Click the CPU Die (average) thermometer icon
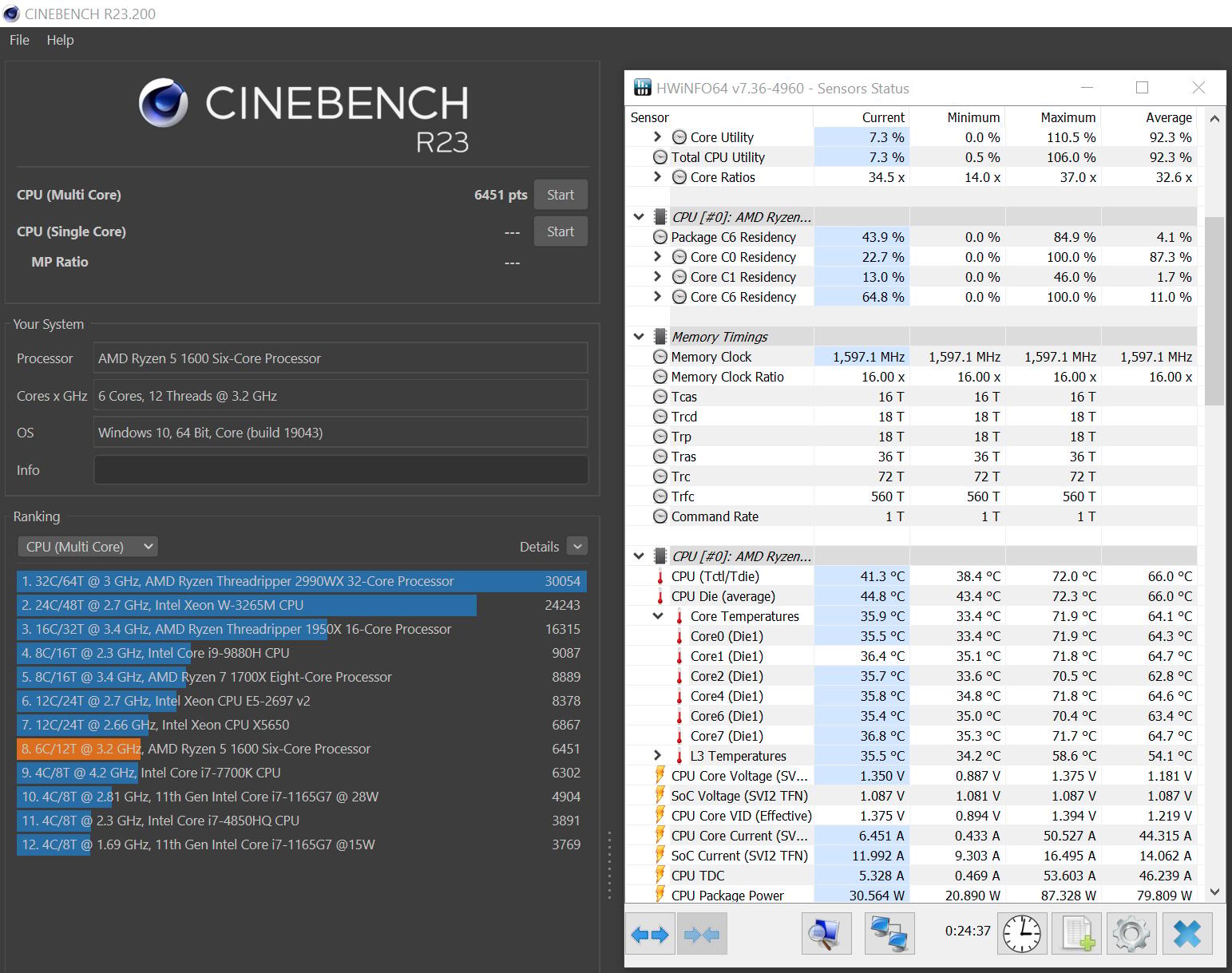Image resolution: width=1232 pixels, height=973 pixels. pos(660,596)
